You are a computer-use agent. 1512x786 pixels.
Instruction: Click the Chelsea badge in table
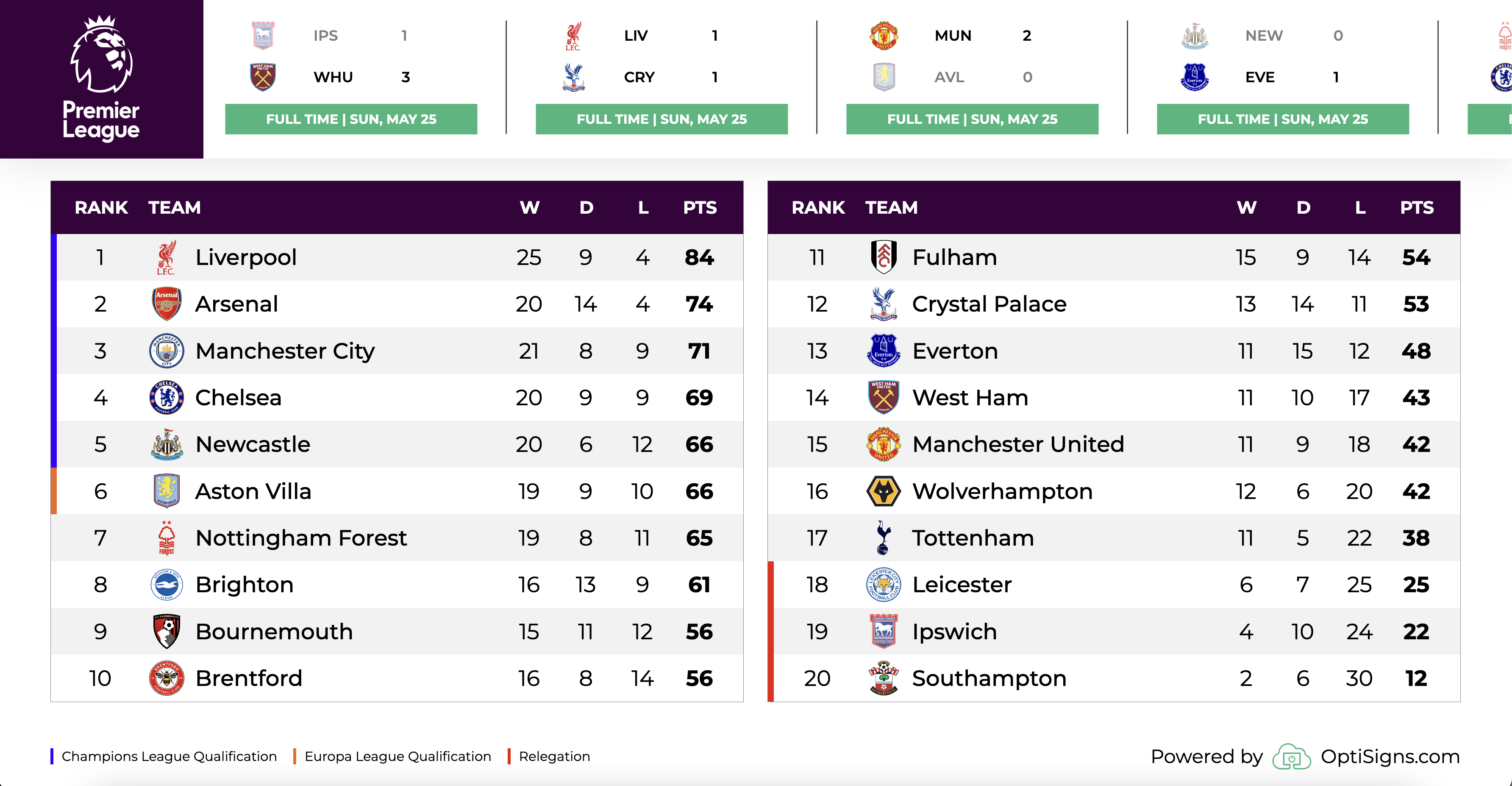point(167,397)
